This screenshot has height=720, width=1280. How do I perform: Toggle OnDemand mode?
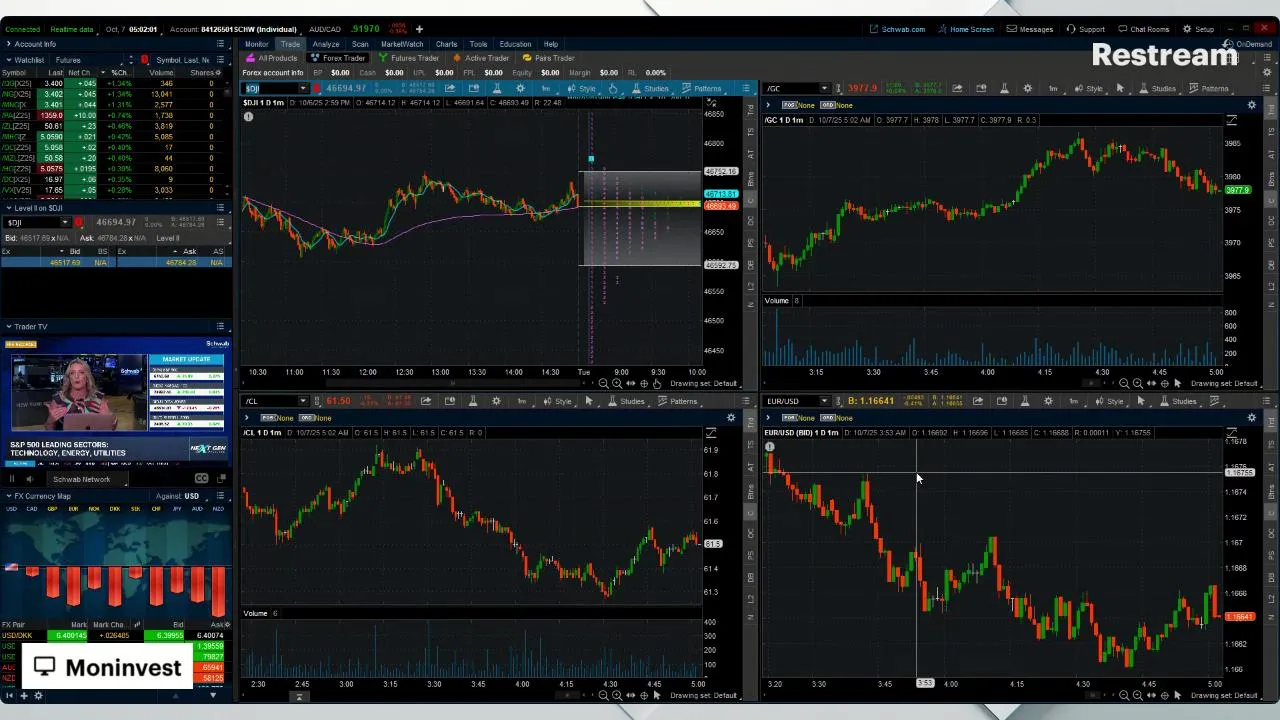[x=1247, y=44]
